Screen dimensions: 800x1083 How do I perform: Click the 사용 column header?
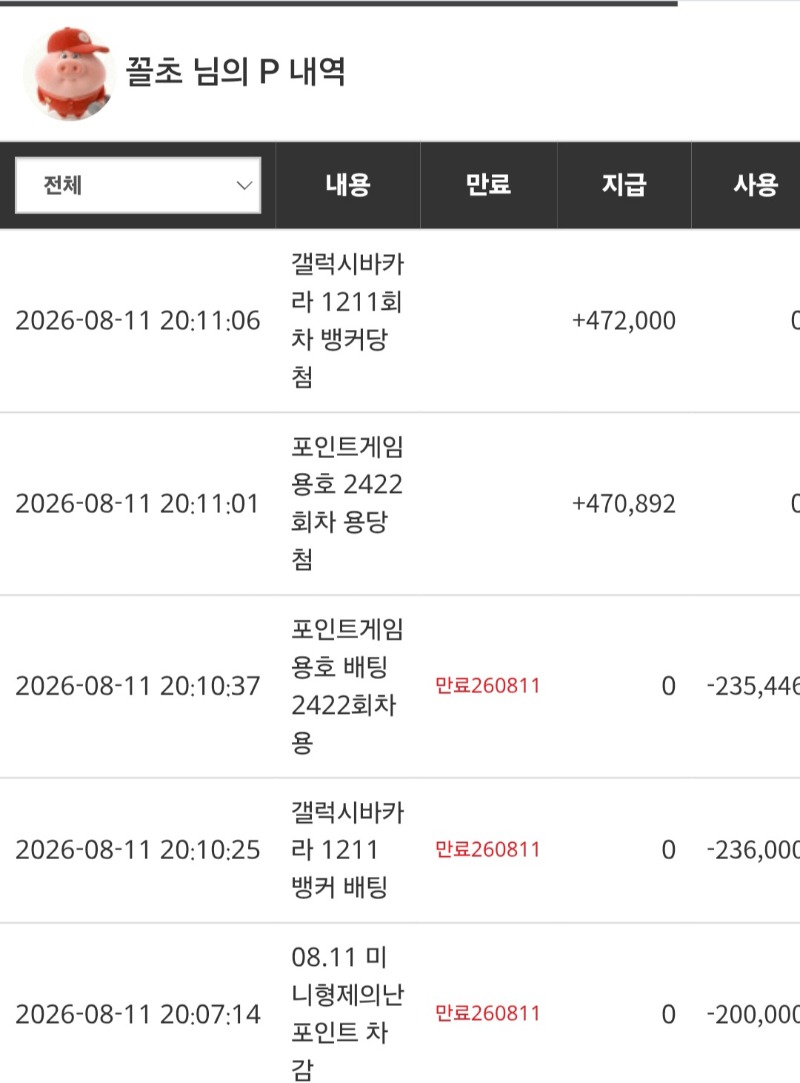[x=756, y=185]
